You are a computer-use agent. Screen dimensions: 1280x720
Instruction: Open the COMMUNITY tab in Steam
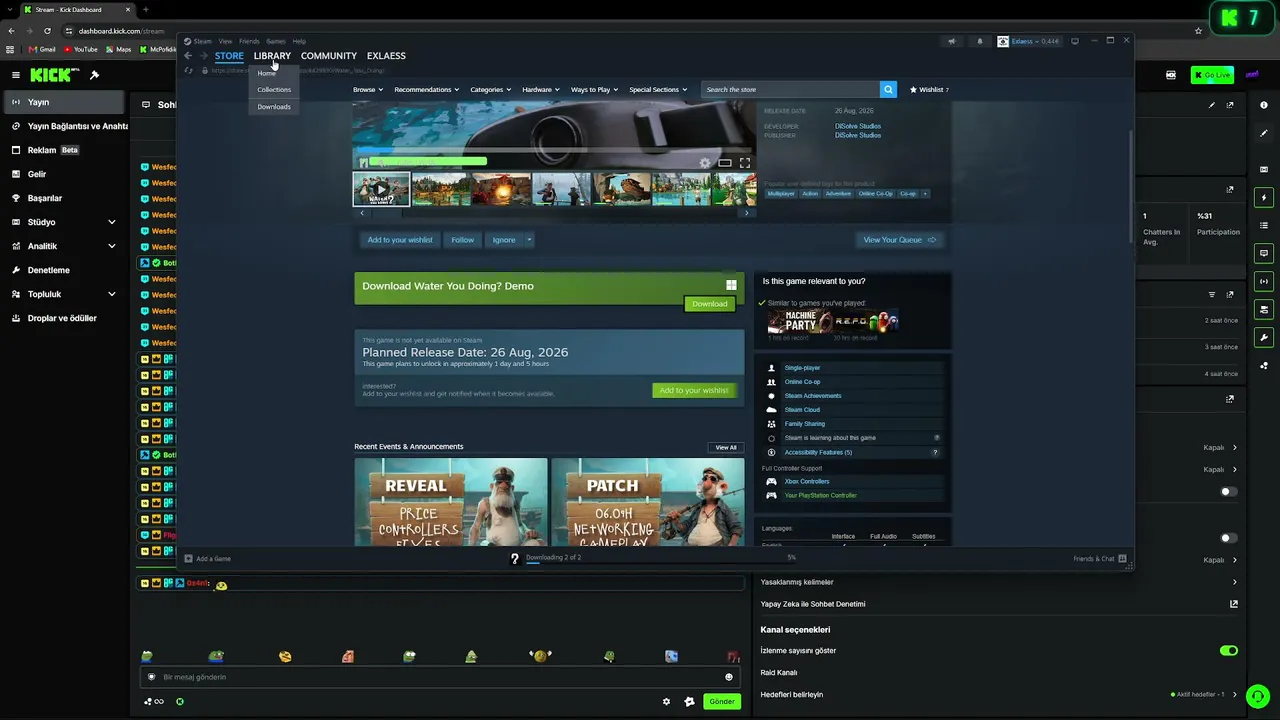tap(329, 56)
